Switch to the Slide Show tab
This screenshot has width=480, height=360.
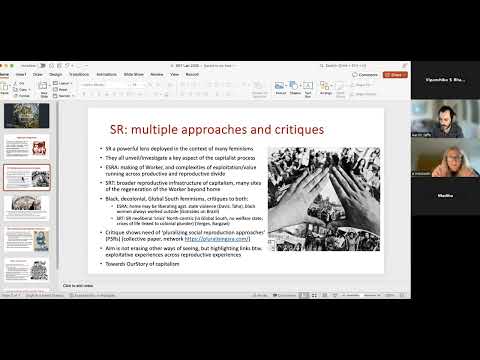tap(134, 74)
